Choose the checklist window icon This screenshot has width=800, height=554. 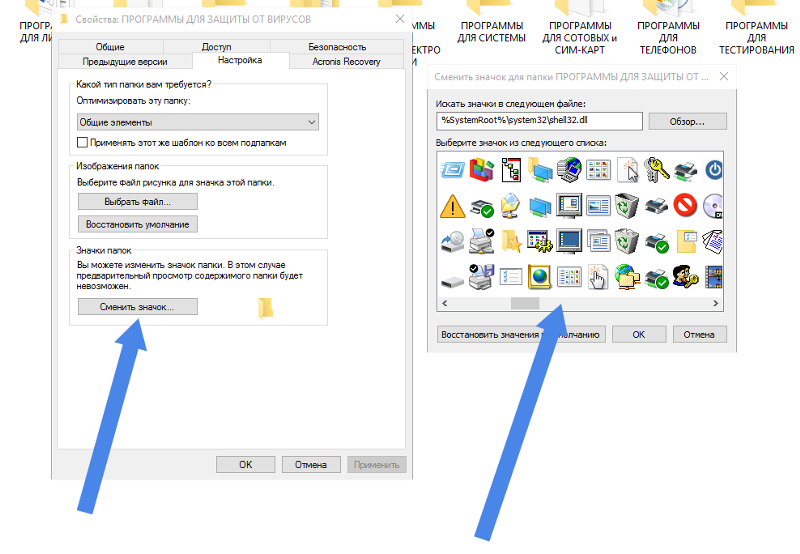coord(511,277)
